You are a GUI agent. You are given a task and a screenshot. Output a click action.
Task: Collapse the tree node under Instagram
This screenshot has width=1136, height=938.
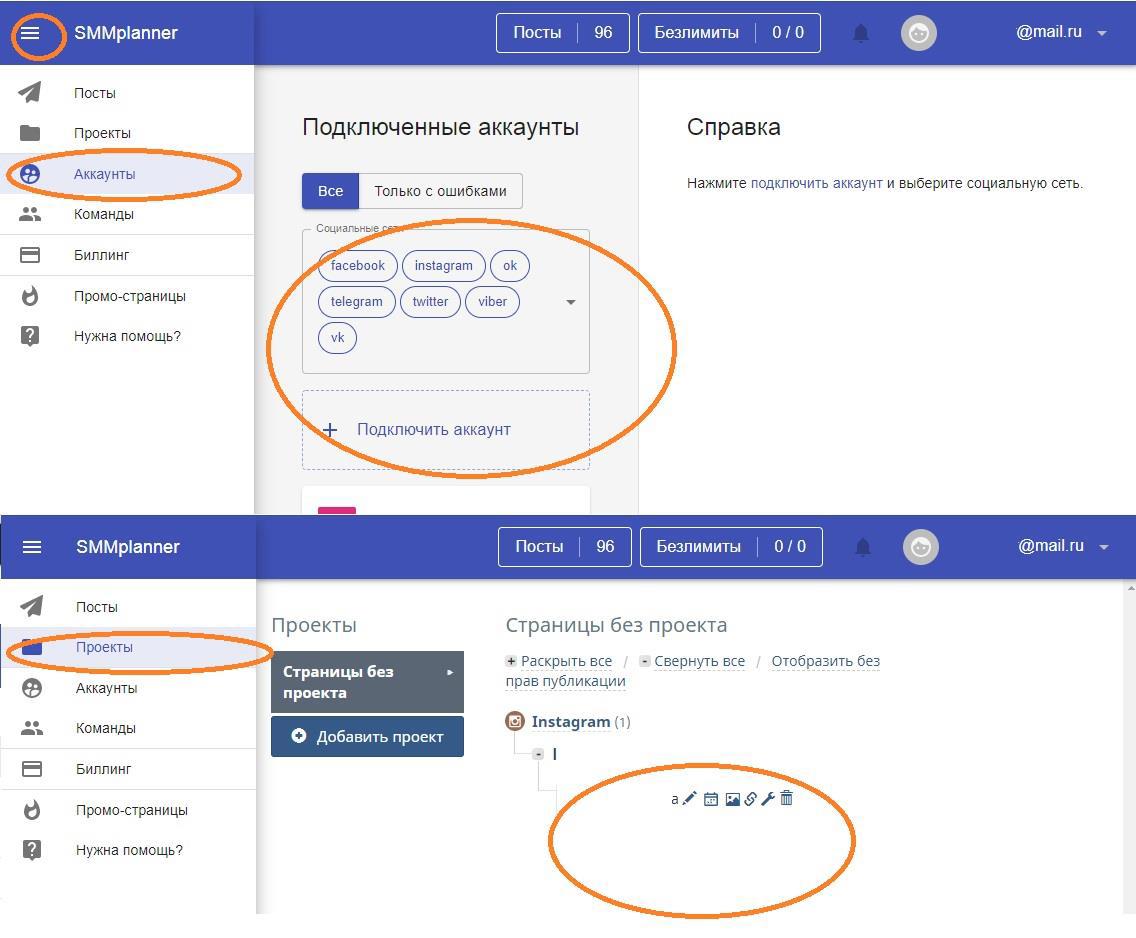click(x=538, y=754)
